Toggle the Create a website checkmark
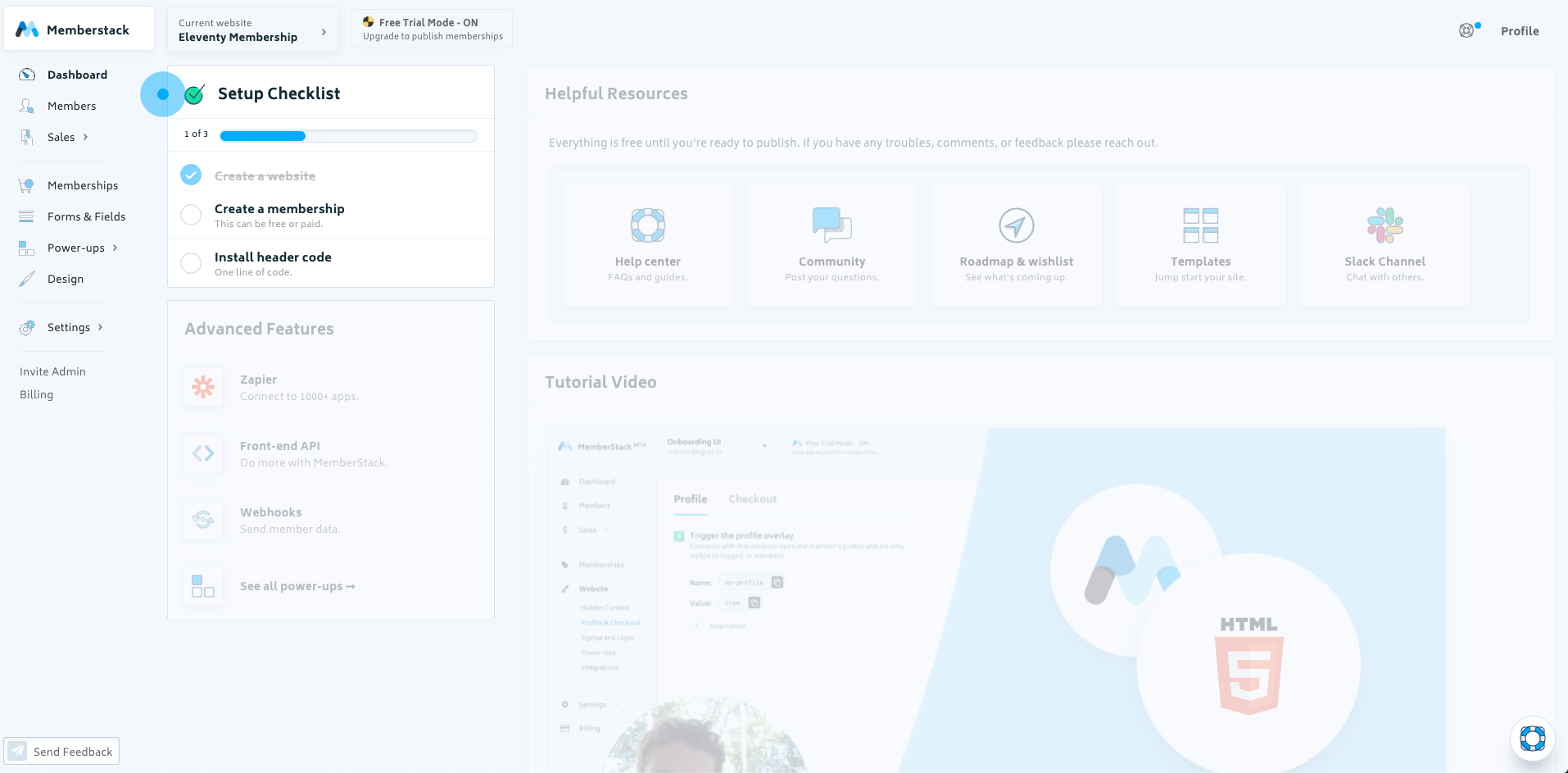Screen dimensions: 1568x773 pyautogui.click(x=191, y=175)
